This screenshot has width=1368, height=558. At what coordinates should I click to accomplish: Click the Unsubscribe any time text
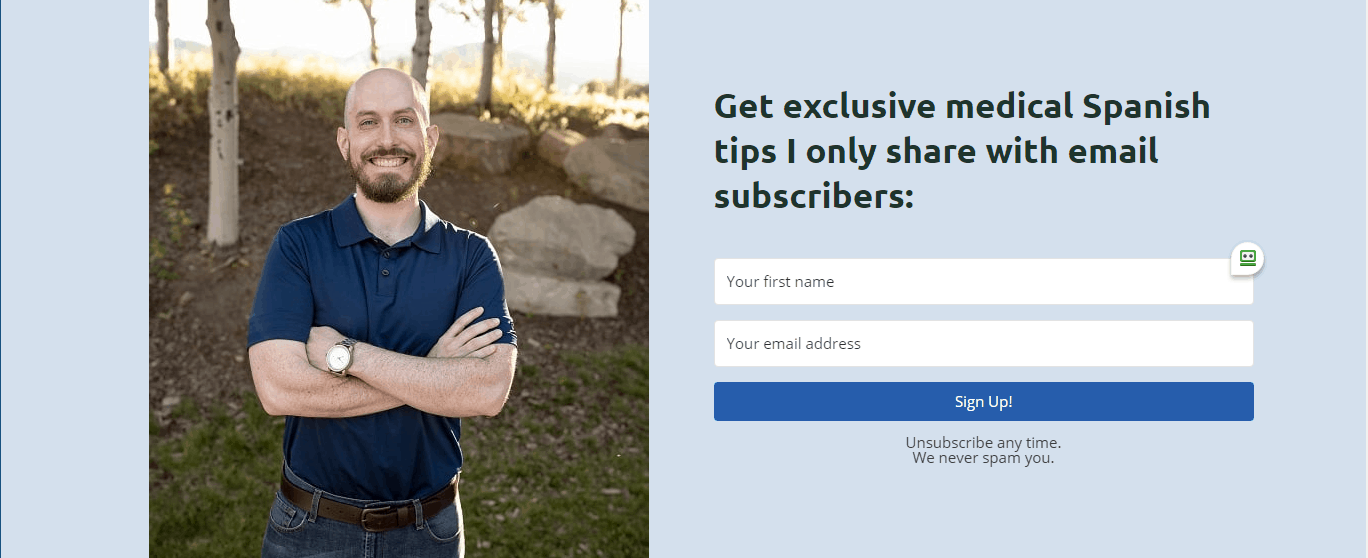point(983,442)
